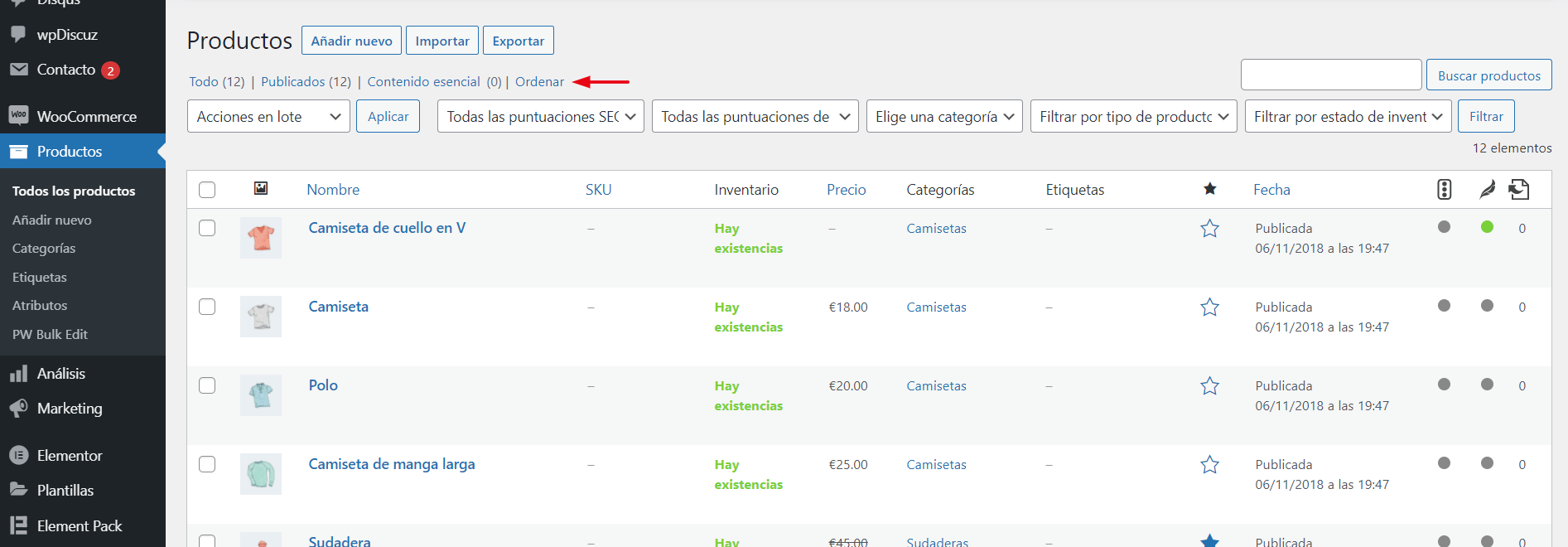
Task: Click the Añadir nuevo button beside Productos
Action: 351,41
